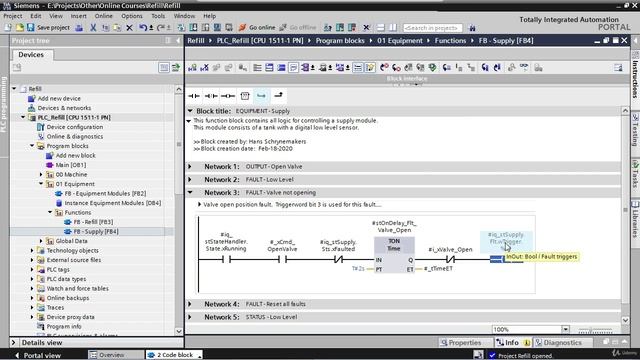640x360 pixels.
Task: Click the Insert network icon
Action: [x=192, y=68]
